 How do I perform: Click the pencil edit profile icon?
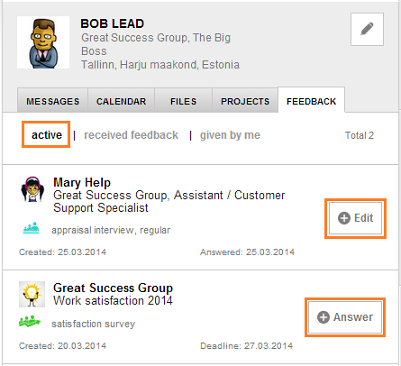point(367,29)
